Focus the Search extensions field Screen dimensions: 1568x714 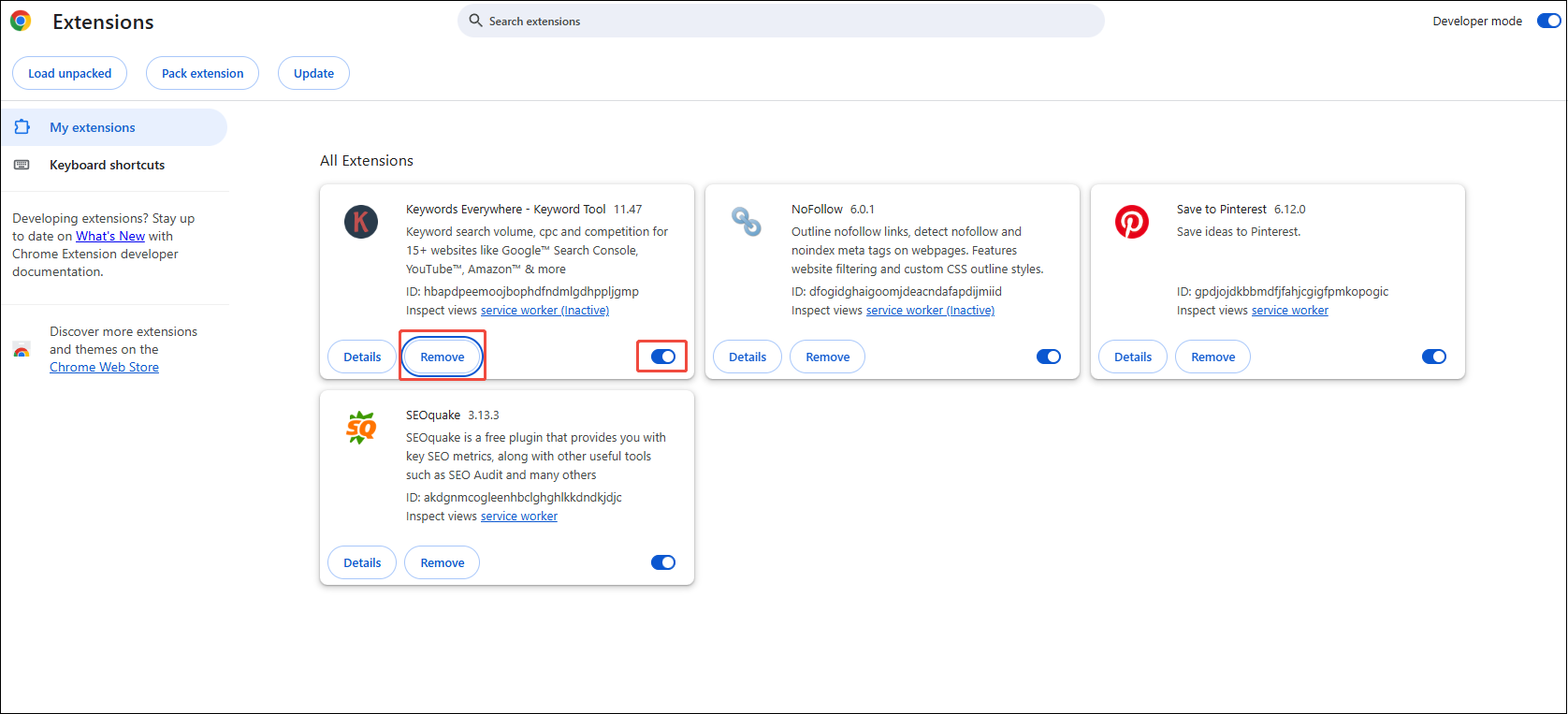point(781,21)
